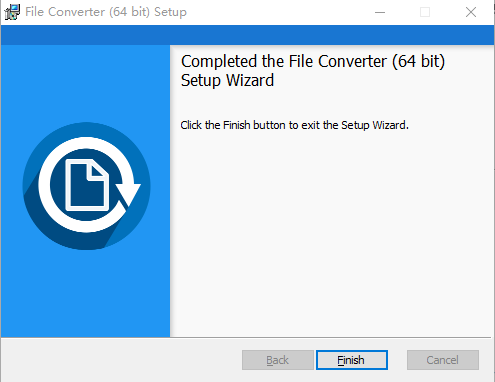
Task: Click the white arrowhead on the logo ring
Action: click(128, 195)
